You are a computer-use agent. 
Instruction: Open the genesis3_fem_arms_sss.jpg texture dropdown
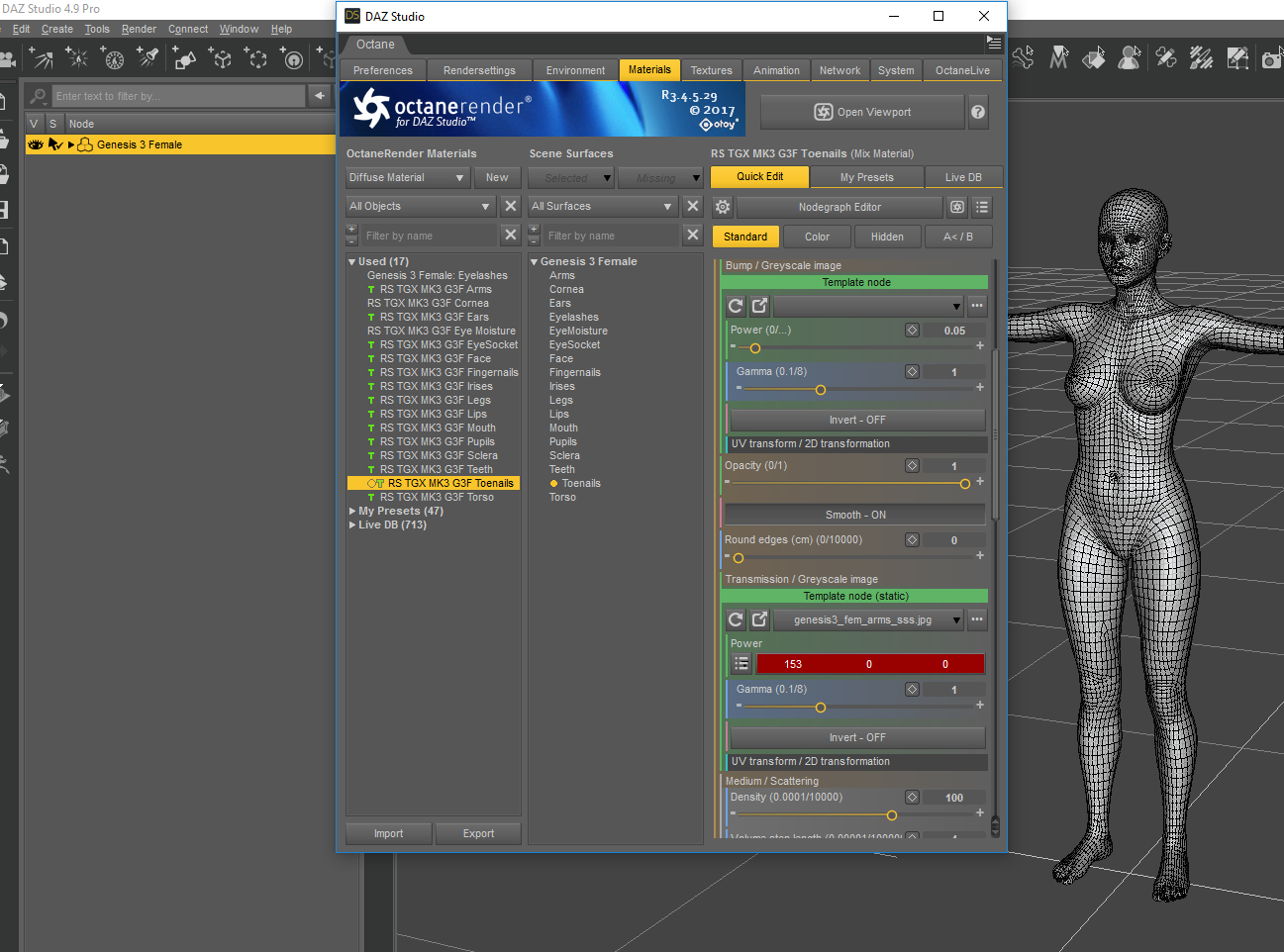pos(868,619)
